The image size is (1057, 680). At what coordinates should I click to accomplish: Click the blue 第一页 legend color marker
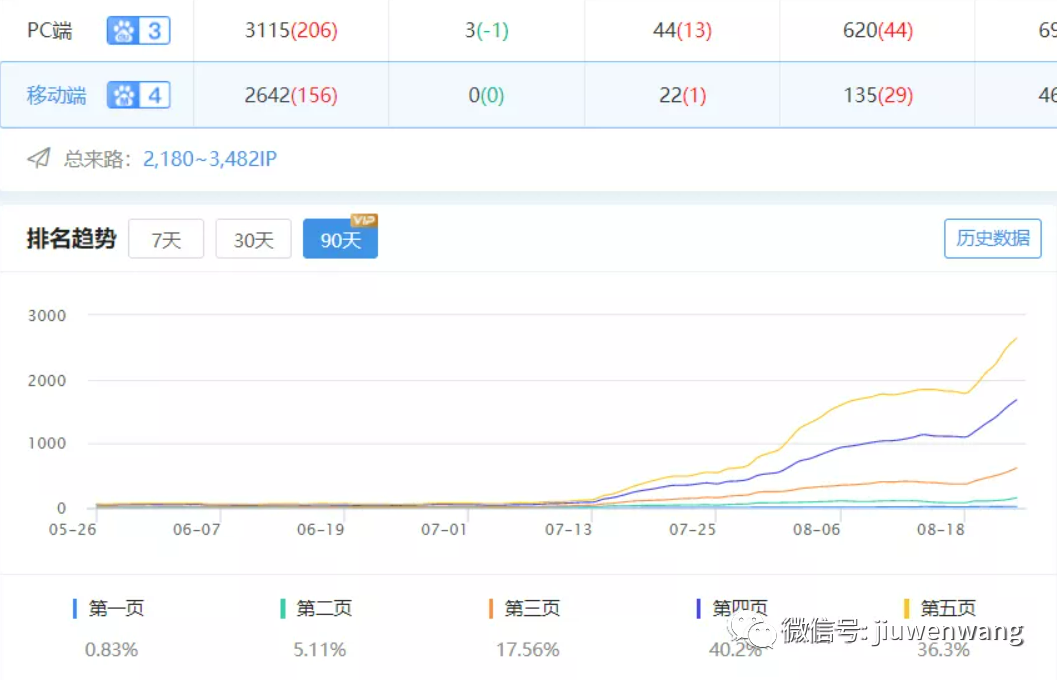[x=75, y=608]
